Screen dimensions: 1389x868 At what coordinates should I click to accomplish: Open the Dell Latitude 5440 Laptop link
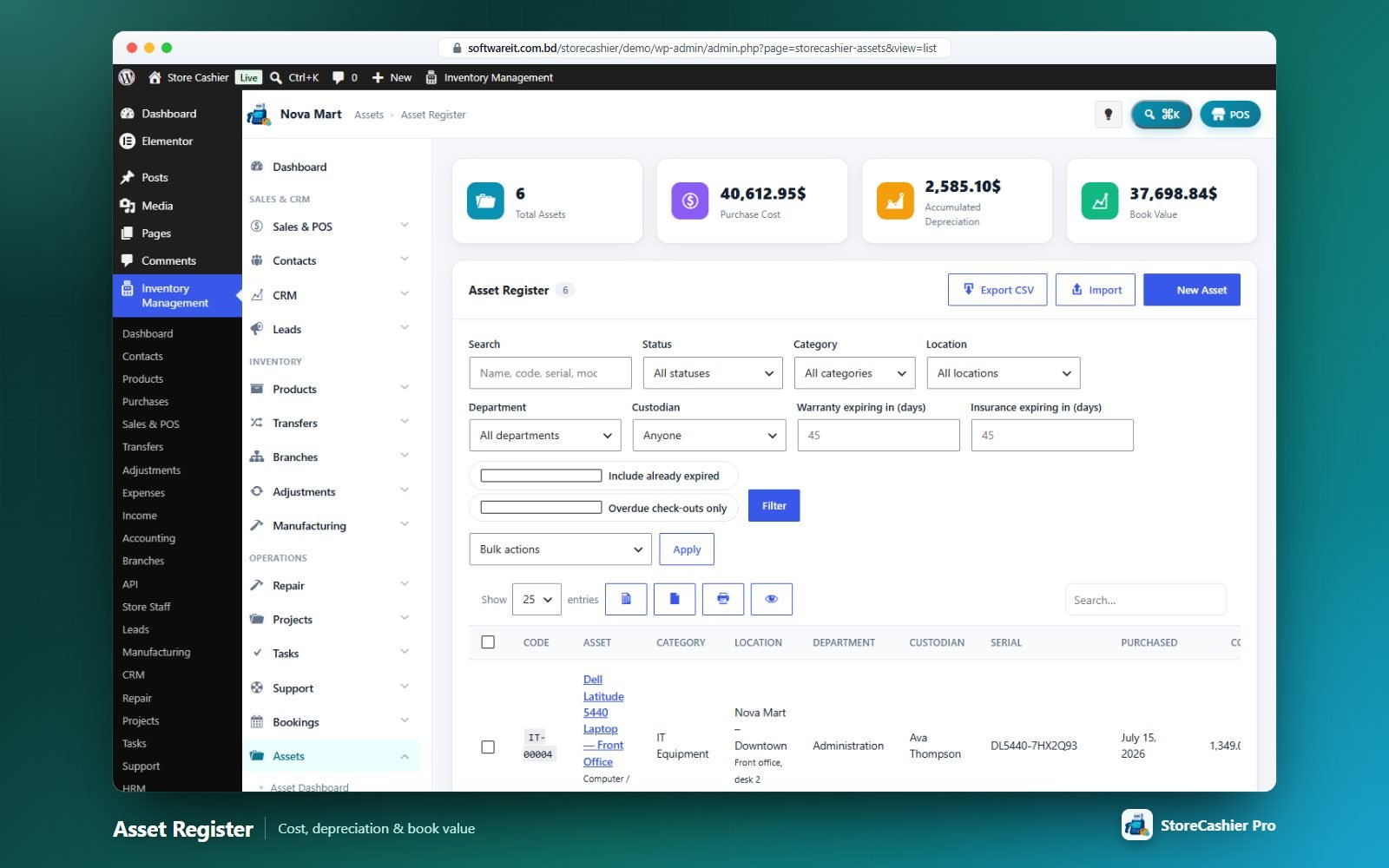point(603,720)
